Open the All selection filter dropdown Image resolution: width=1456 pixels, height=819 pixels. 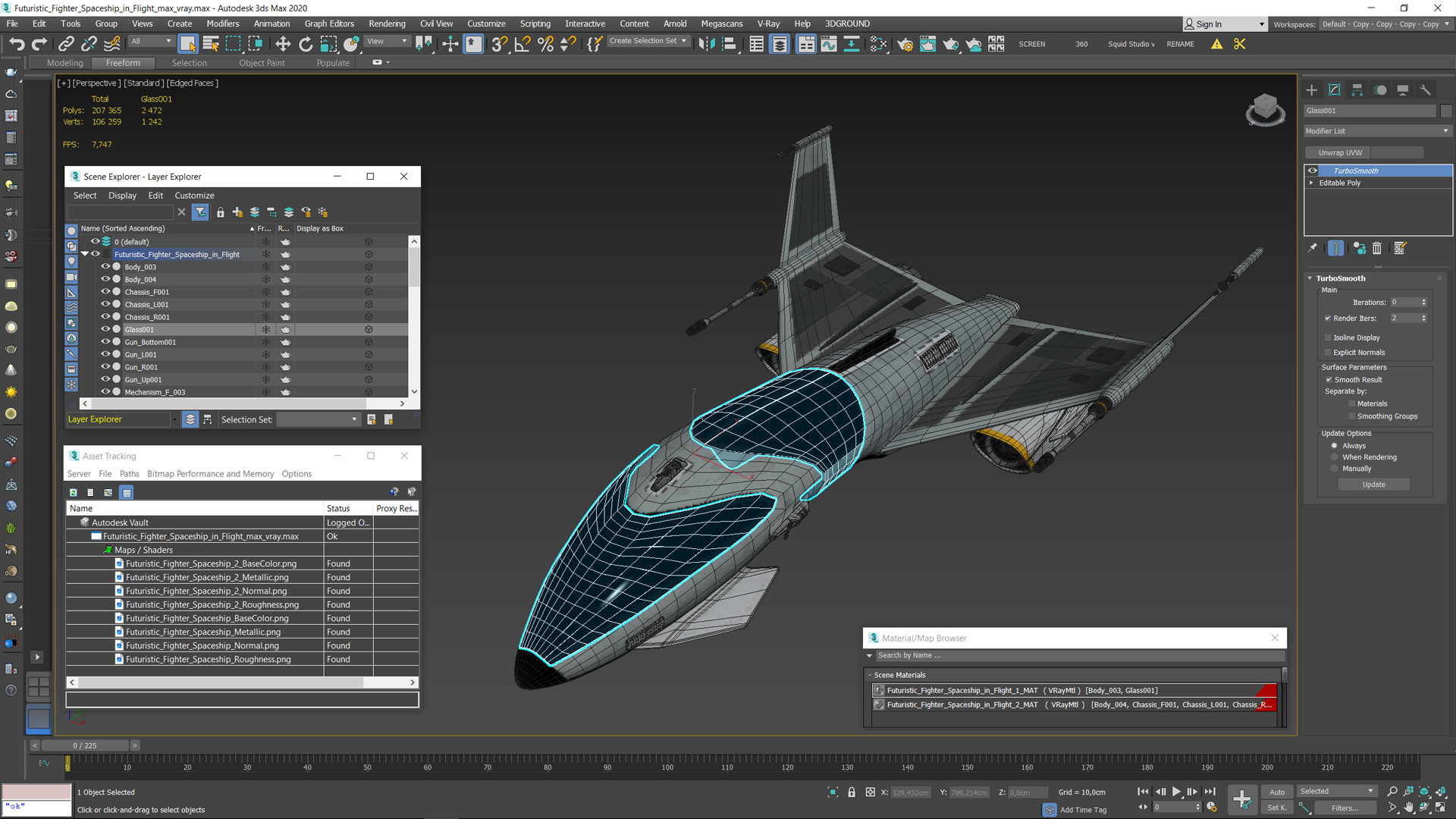click(152, 42)
